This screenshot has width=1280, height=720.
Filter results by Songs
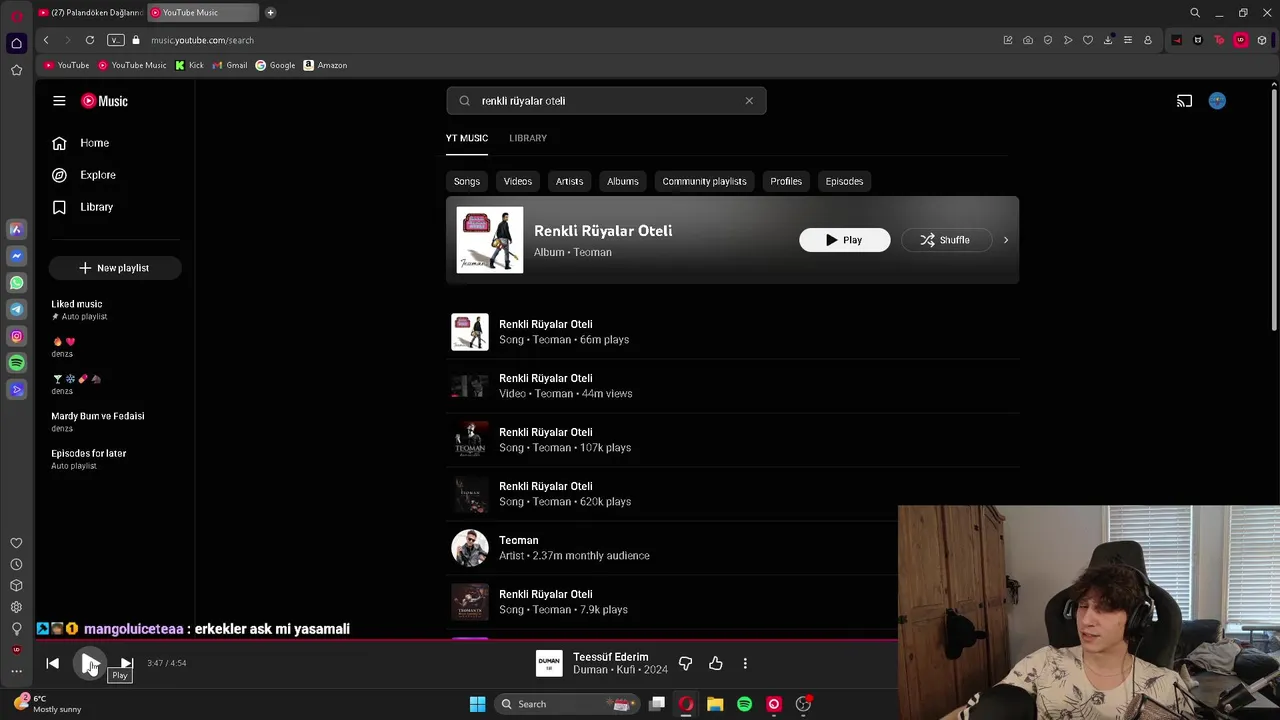coord(467,181)
